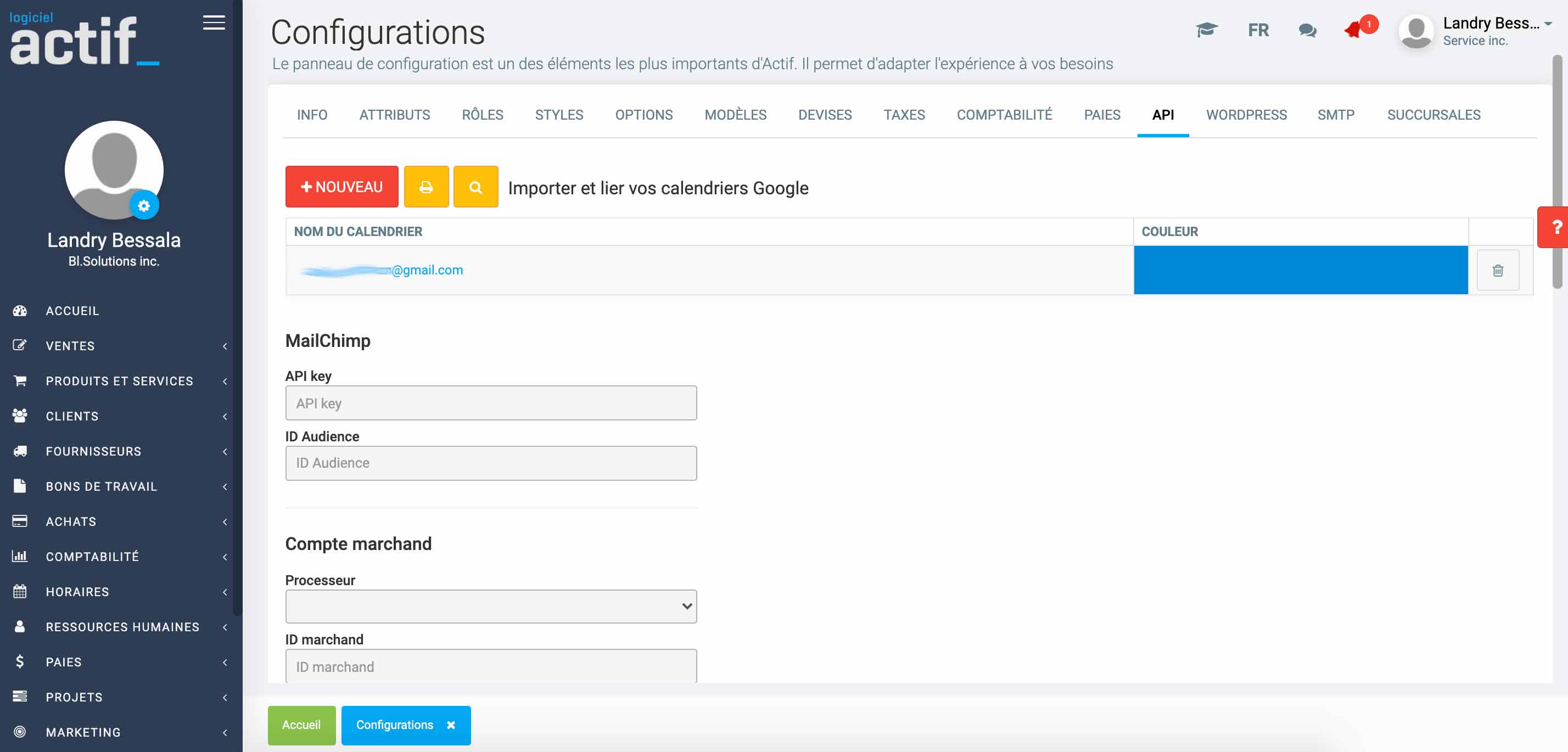Click the yellow search magnifier button
Viewport: 1568px width, 752px height.
475,187
